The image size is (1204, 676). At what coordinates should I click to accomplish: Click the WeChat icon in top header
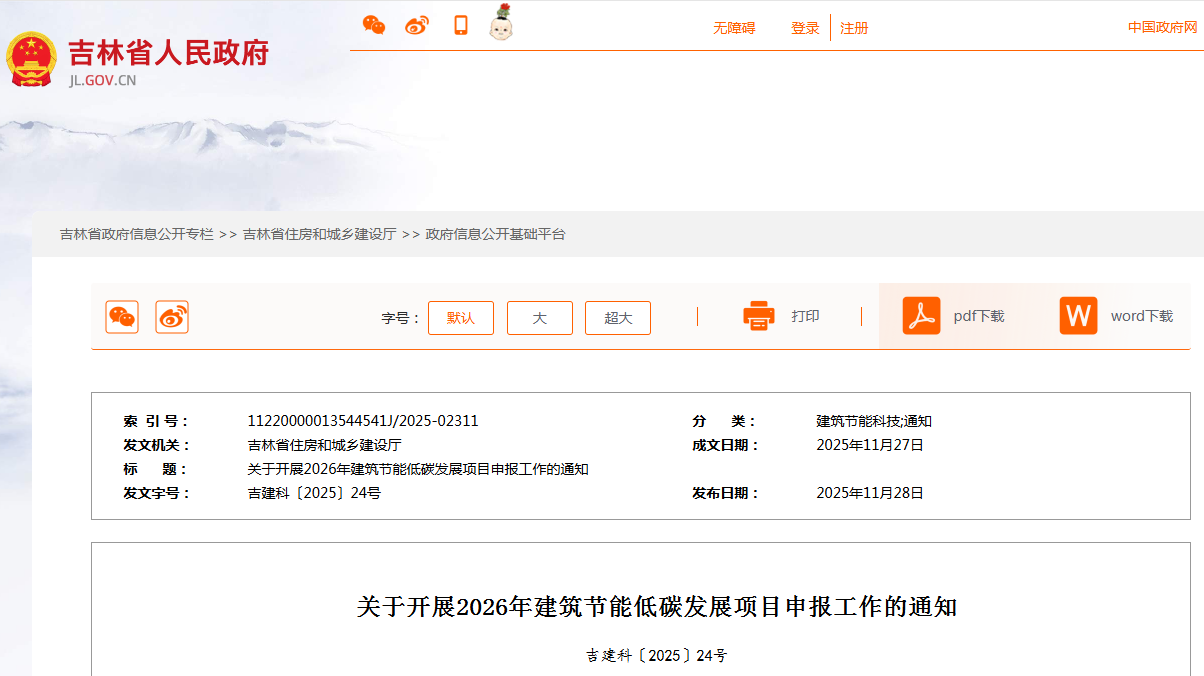(x=374, y=26)
